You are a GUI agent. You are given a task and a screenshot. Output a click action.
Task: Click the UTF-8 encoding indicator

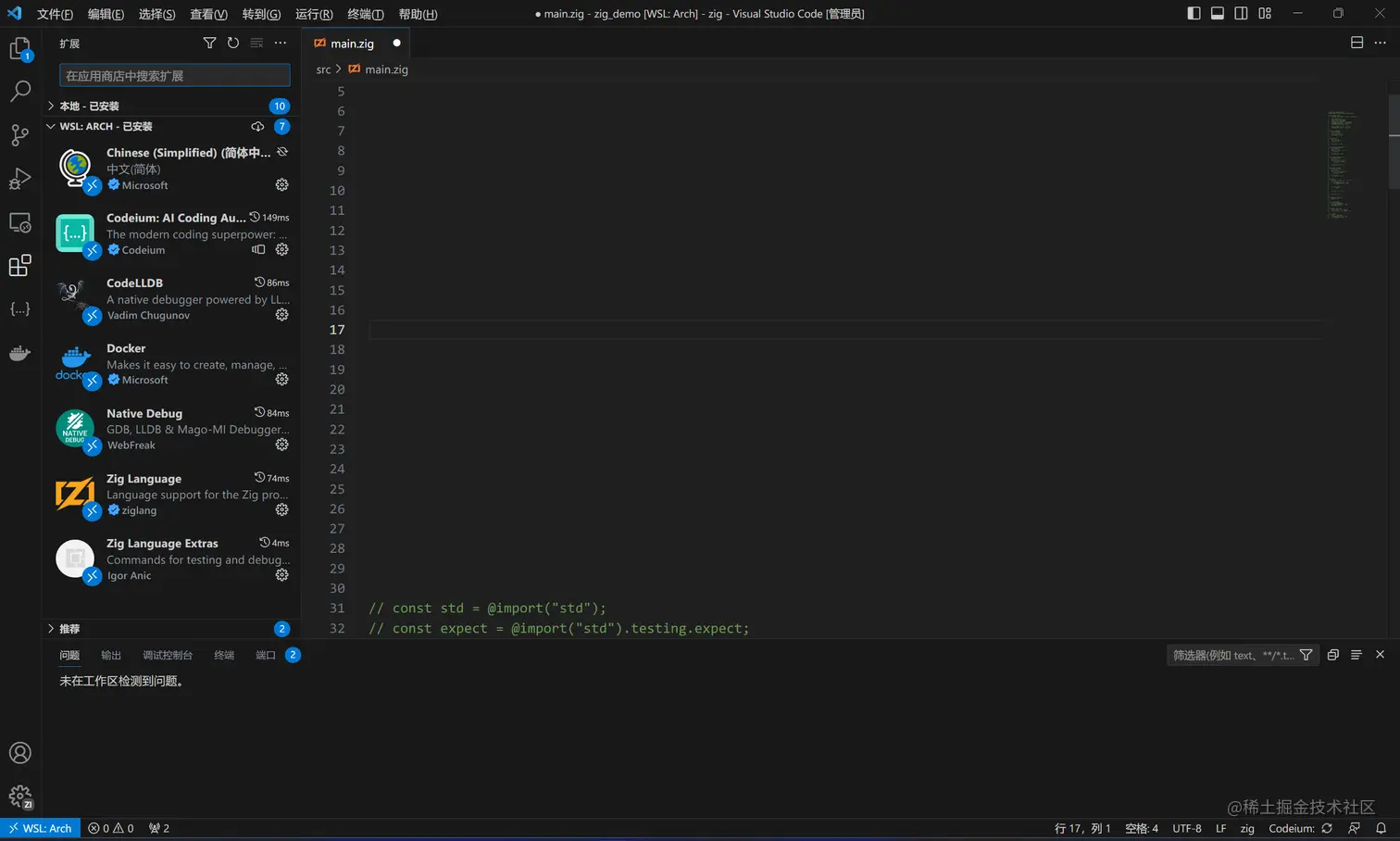coord(1187,828)
